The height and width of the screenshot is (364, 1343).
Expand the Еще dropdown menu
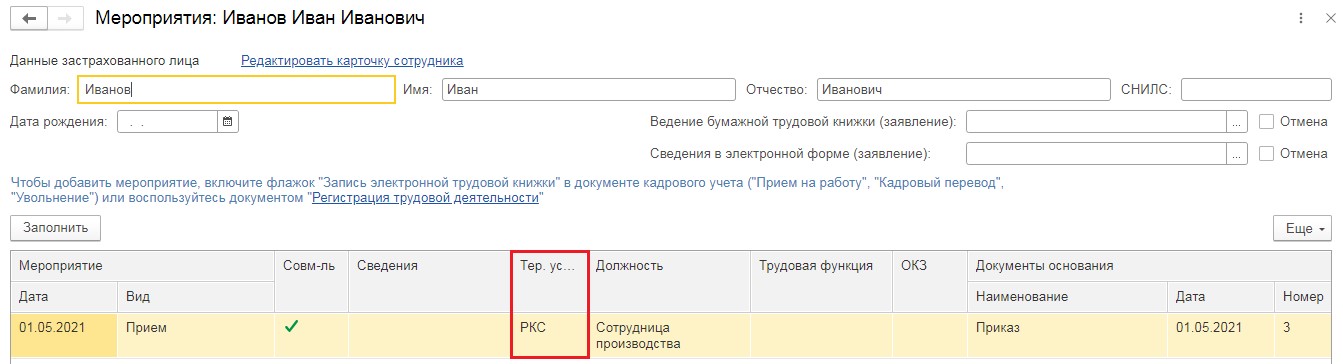coord(1302,228)
